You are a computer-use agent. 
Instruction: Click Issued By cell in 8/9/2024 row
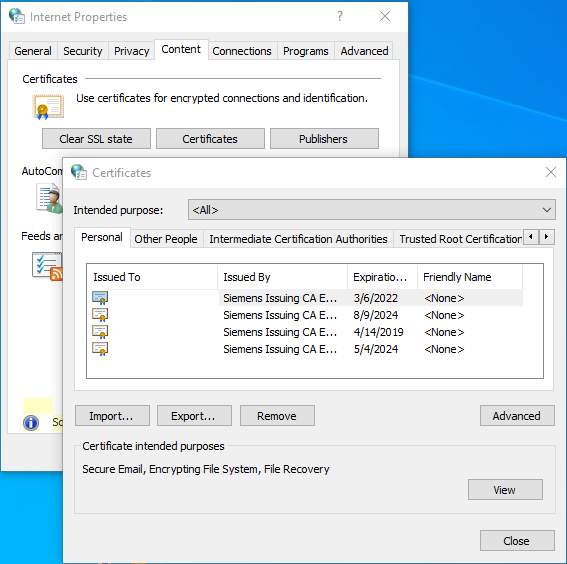[x=280, y=315]
